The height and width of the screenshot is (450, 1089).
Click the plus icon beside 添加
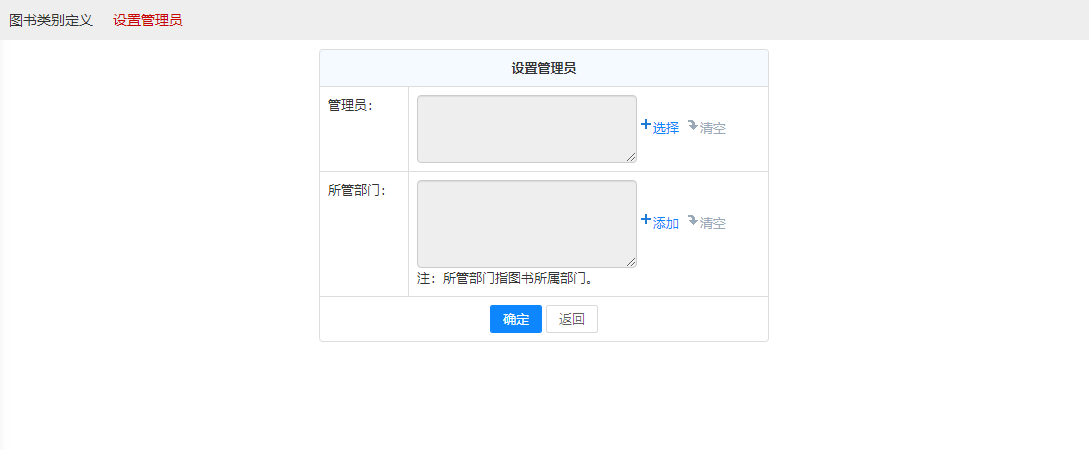coord(645,220)
